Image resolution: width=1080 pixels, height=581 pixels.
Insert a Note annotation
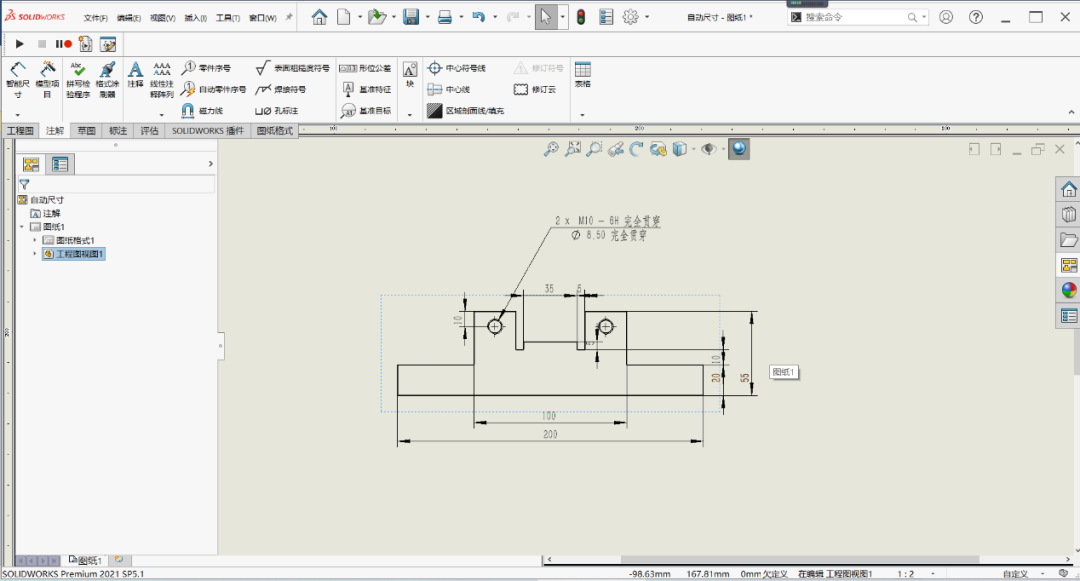136,74
